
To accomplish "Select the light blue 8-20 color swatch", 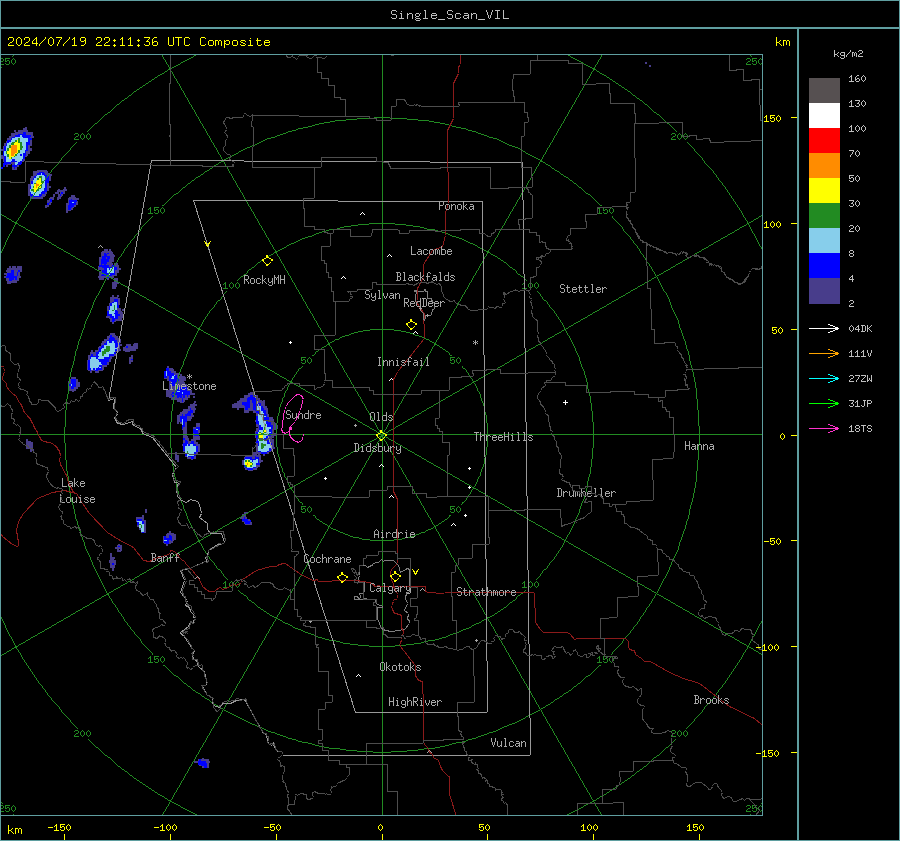I will coord(824,241).
